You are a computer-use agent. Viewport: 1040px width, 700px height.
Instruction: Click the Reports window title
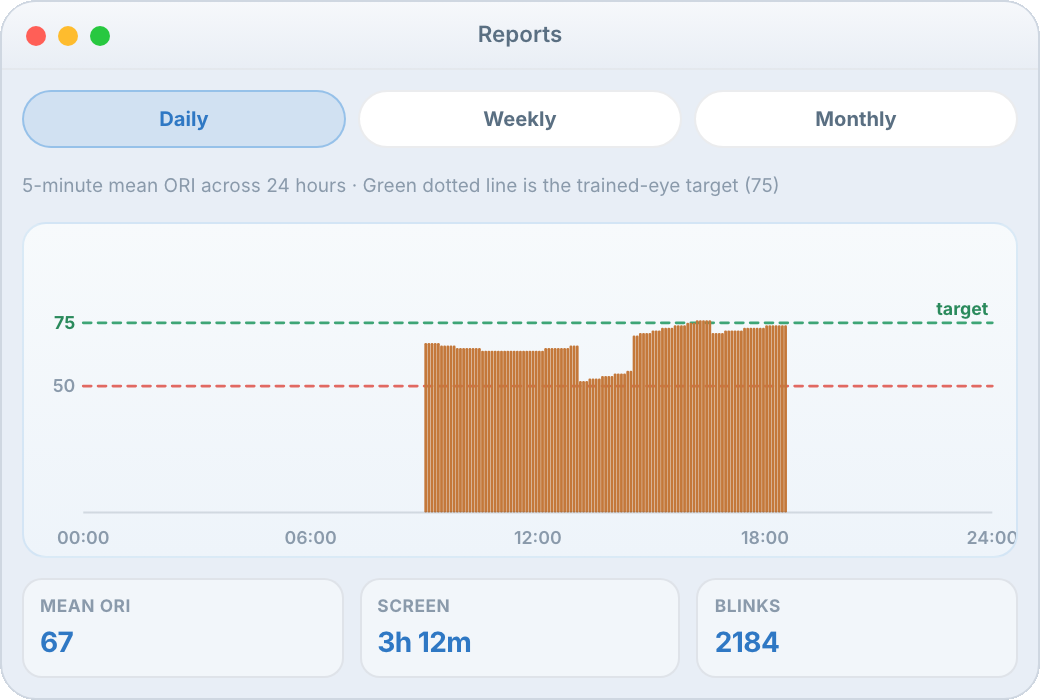(519, 35)
